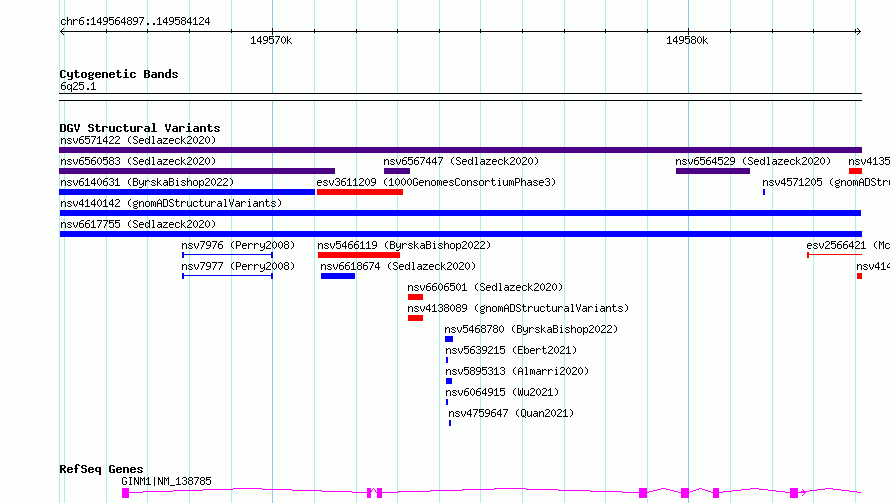Select label nsv4140142 (gnomADStructuralVariants)
The image size is (890, 503).
[171, 203]
